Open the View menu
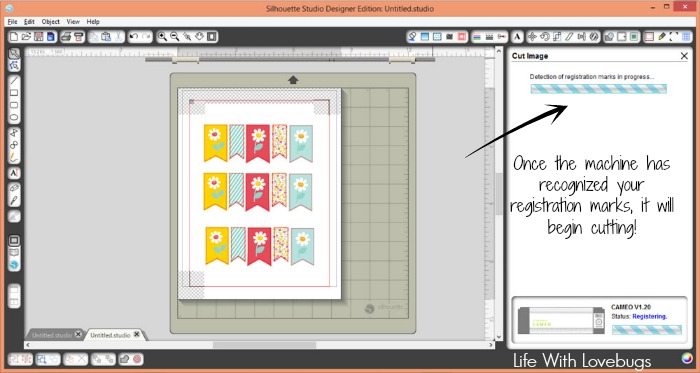The height and width of the screenshot is (373, 700). [73, 21]
